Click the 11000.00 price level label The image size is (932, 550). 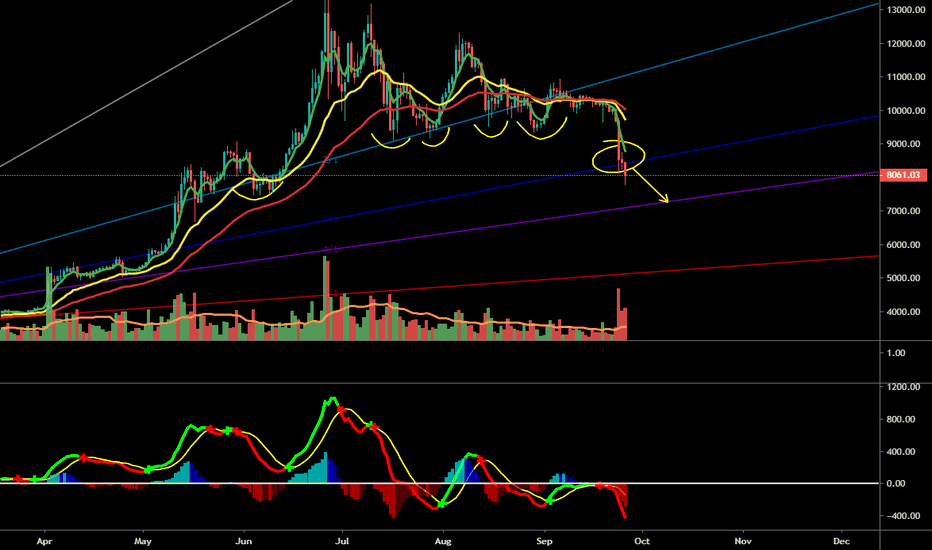[906, 77]
